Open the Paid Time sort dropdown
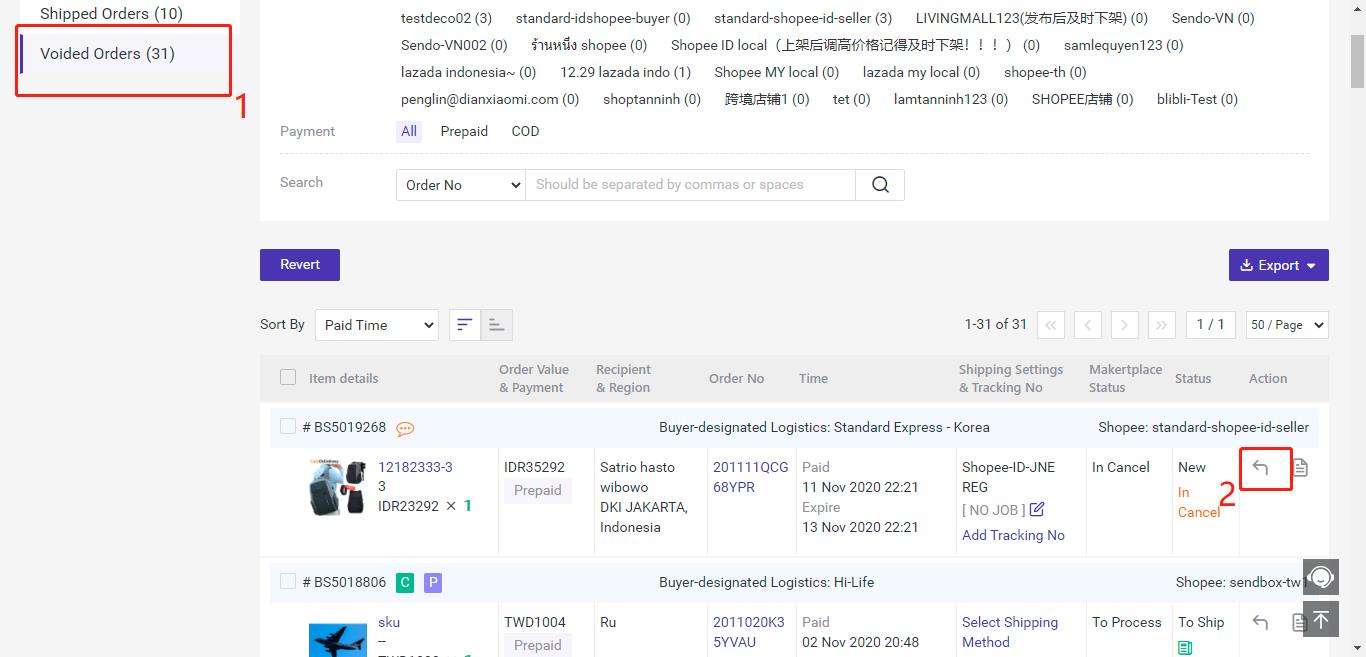 click(x=376, y=325)
